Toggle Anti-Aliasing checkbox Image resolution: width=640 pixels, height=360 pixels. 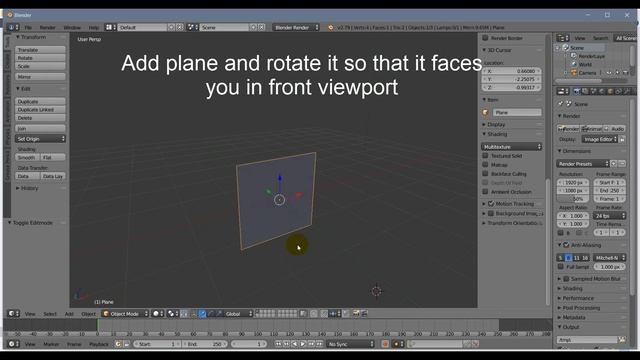[566, 245]
